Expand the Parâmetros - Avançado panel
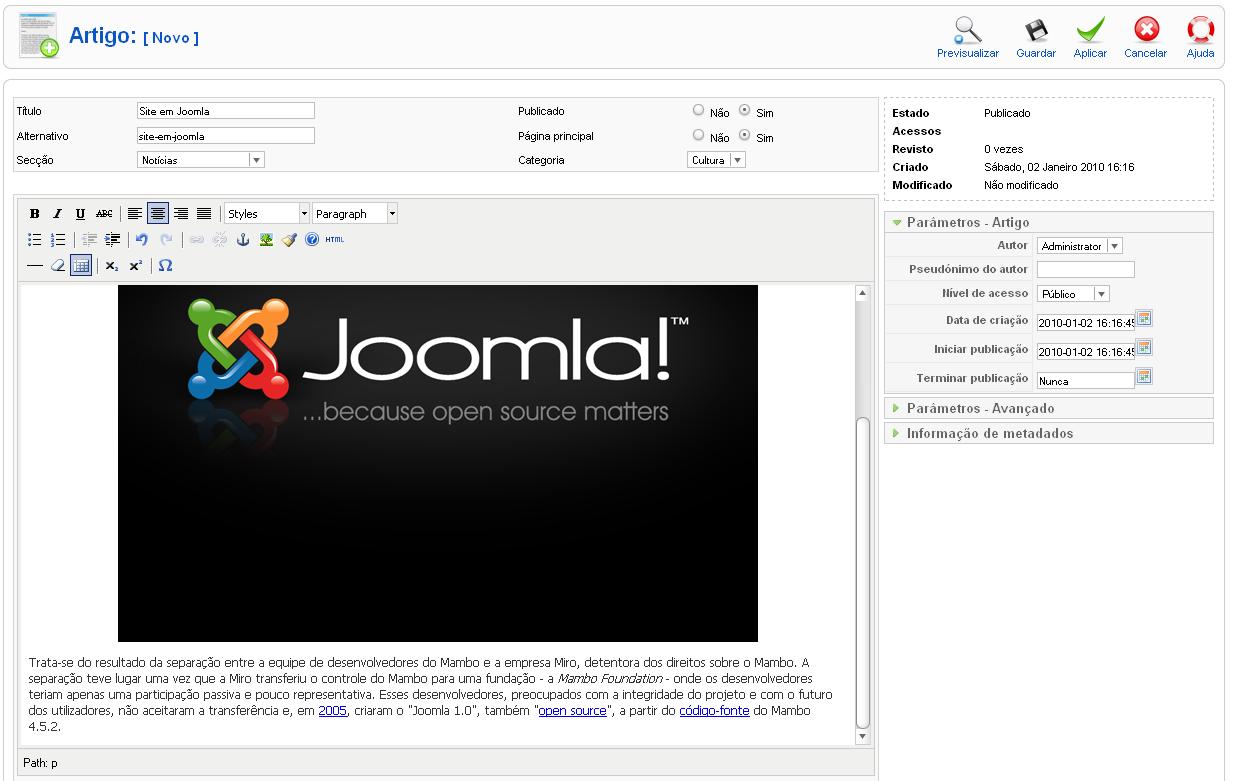 click(1049, 408)
